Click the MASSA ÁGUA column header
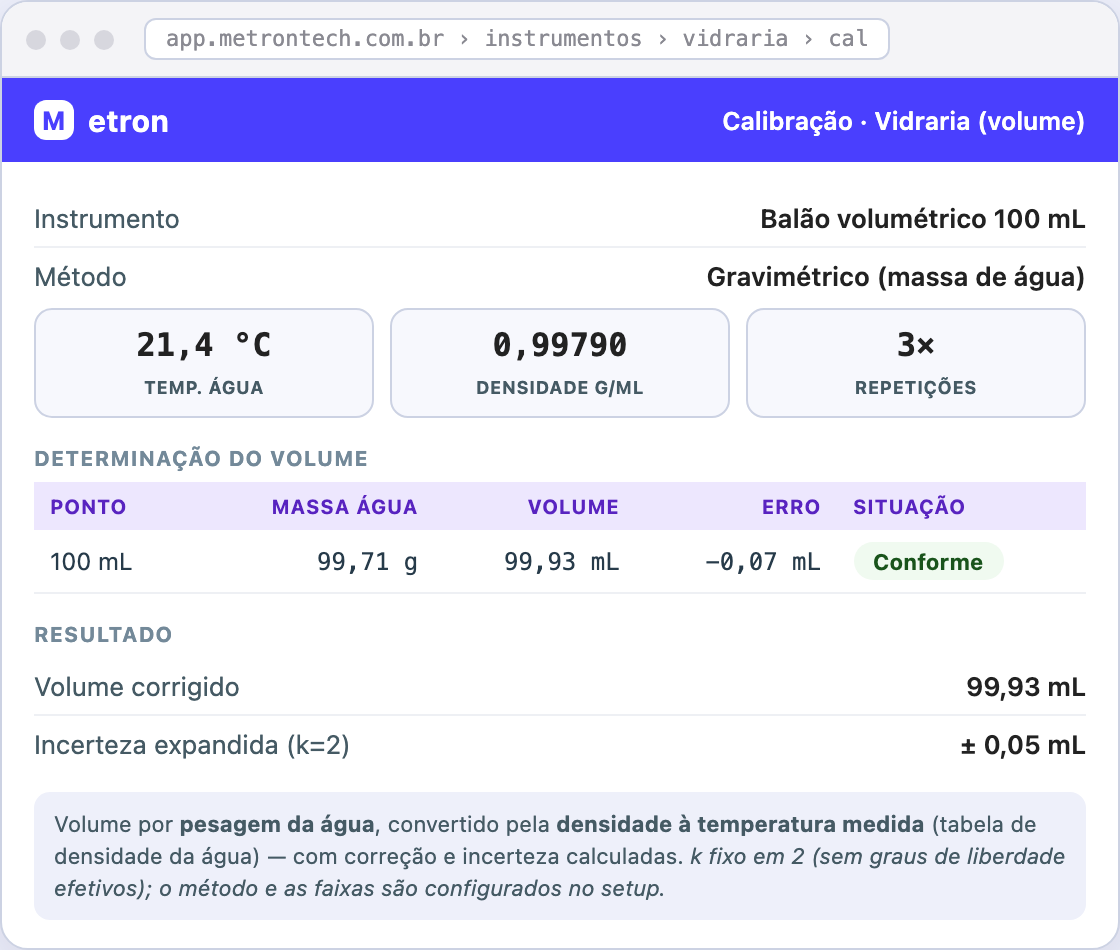 (345, 507)
